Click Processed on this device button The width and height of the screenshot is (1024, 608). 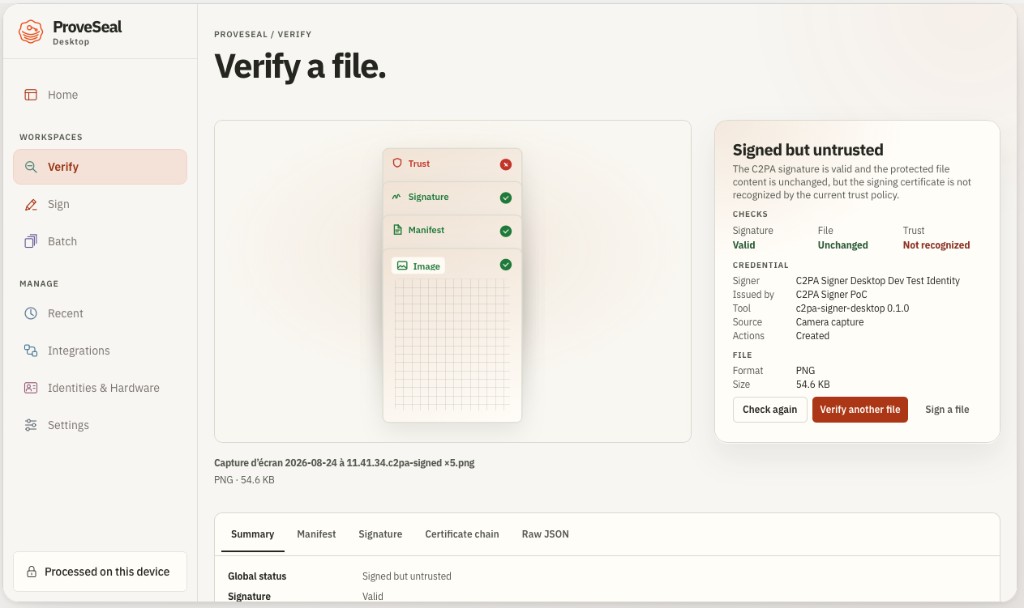coord(100,571)
